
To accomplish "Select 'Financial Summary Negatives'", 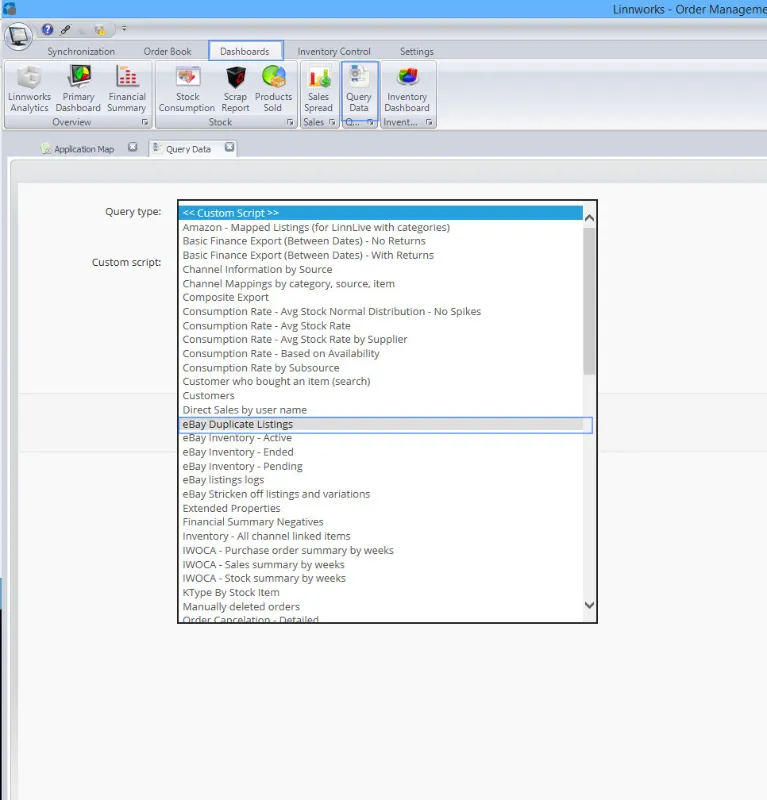I will (x=381, y=522).
